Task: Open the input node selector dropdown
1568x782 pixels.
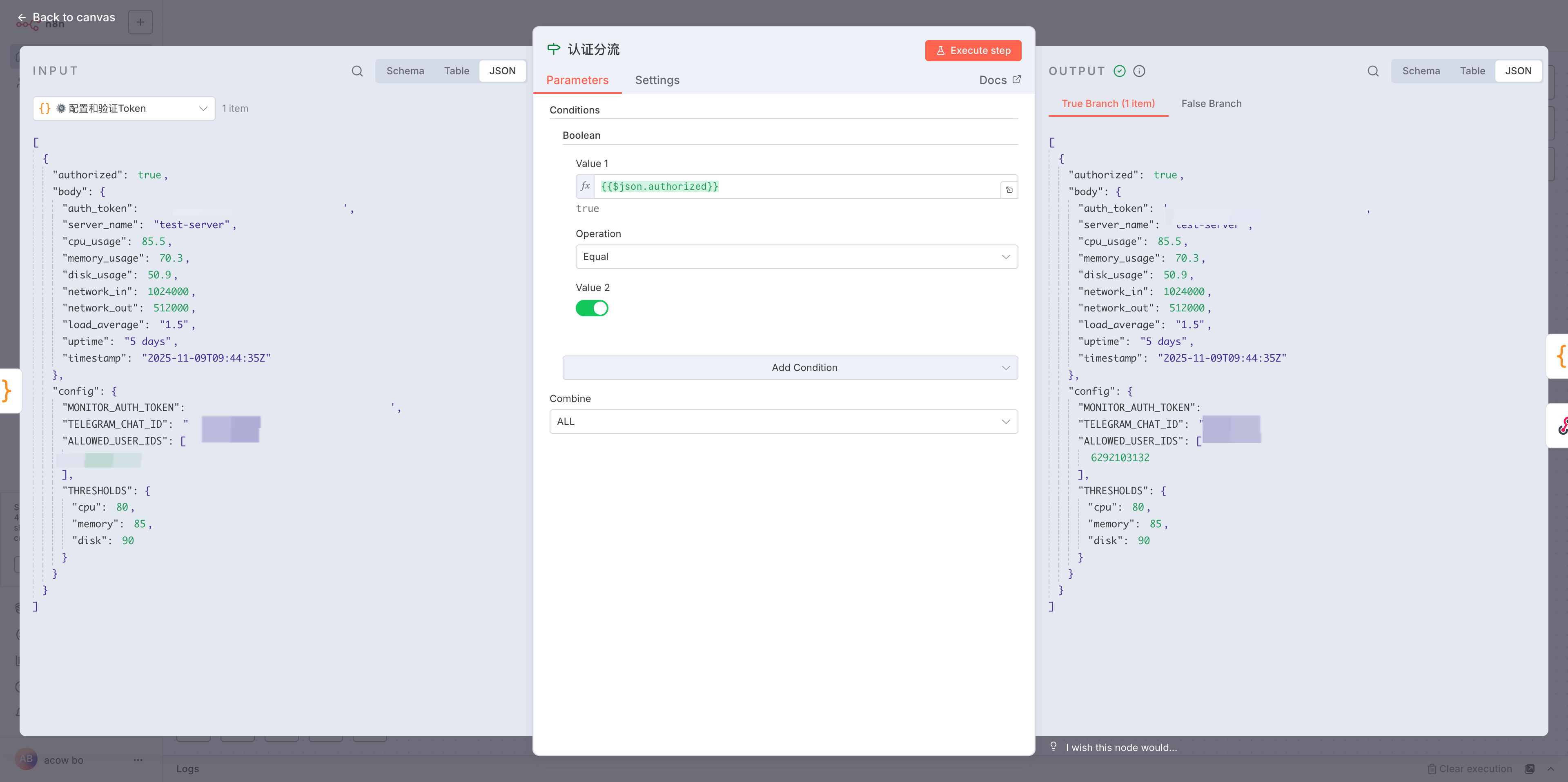Action: pos(124,108)
